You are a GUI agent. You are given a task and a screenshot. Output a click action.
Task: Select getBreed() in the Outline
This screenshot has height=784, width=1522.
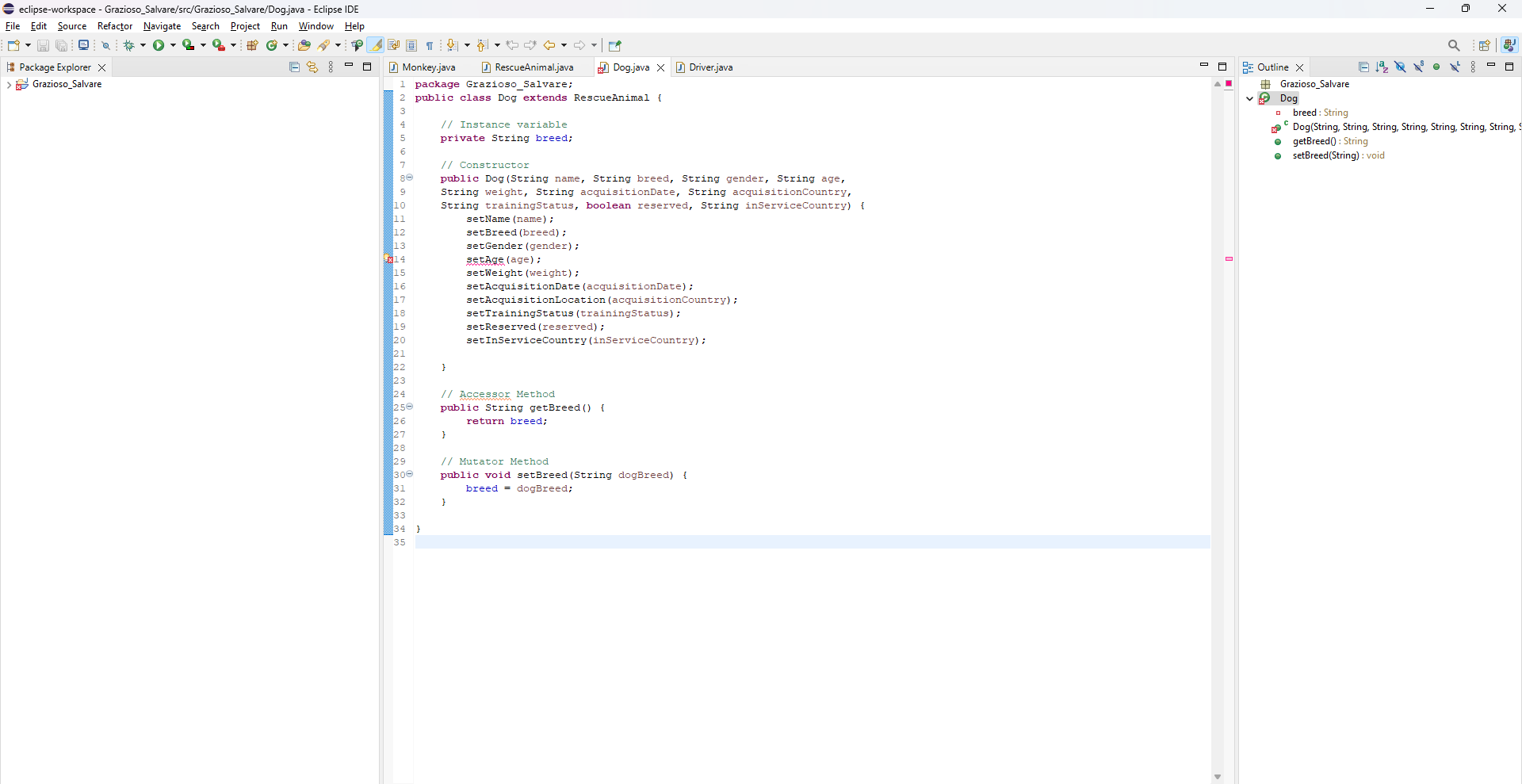(1314, 141)
